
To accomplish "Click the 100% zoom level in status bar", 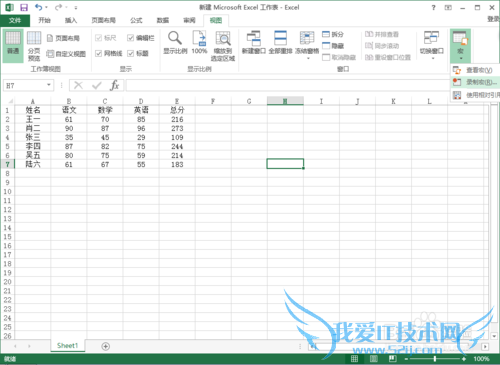I will [481, 359].
